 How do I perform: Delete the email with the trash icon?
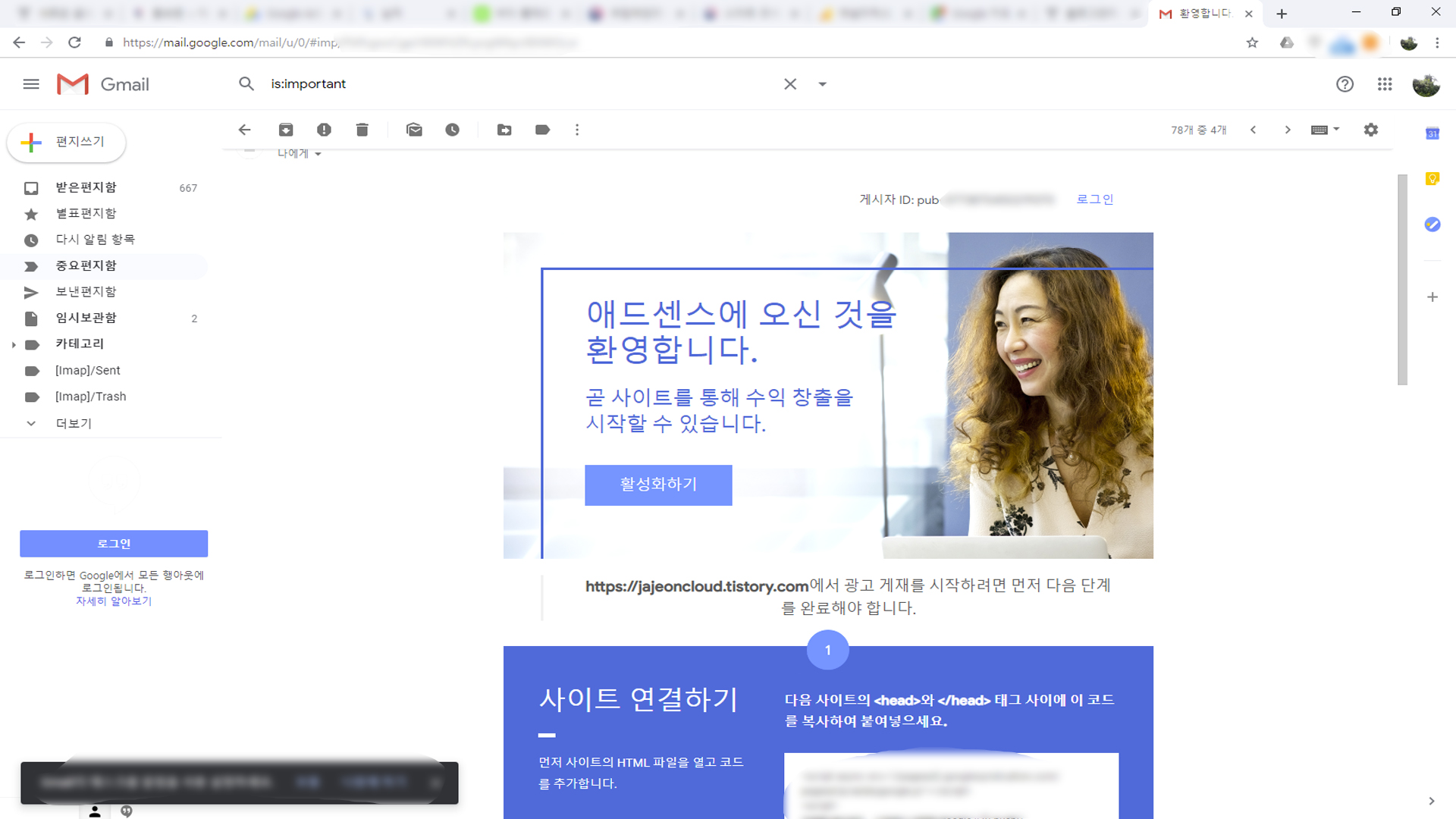362,130
